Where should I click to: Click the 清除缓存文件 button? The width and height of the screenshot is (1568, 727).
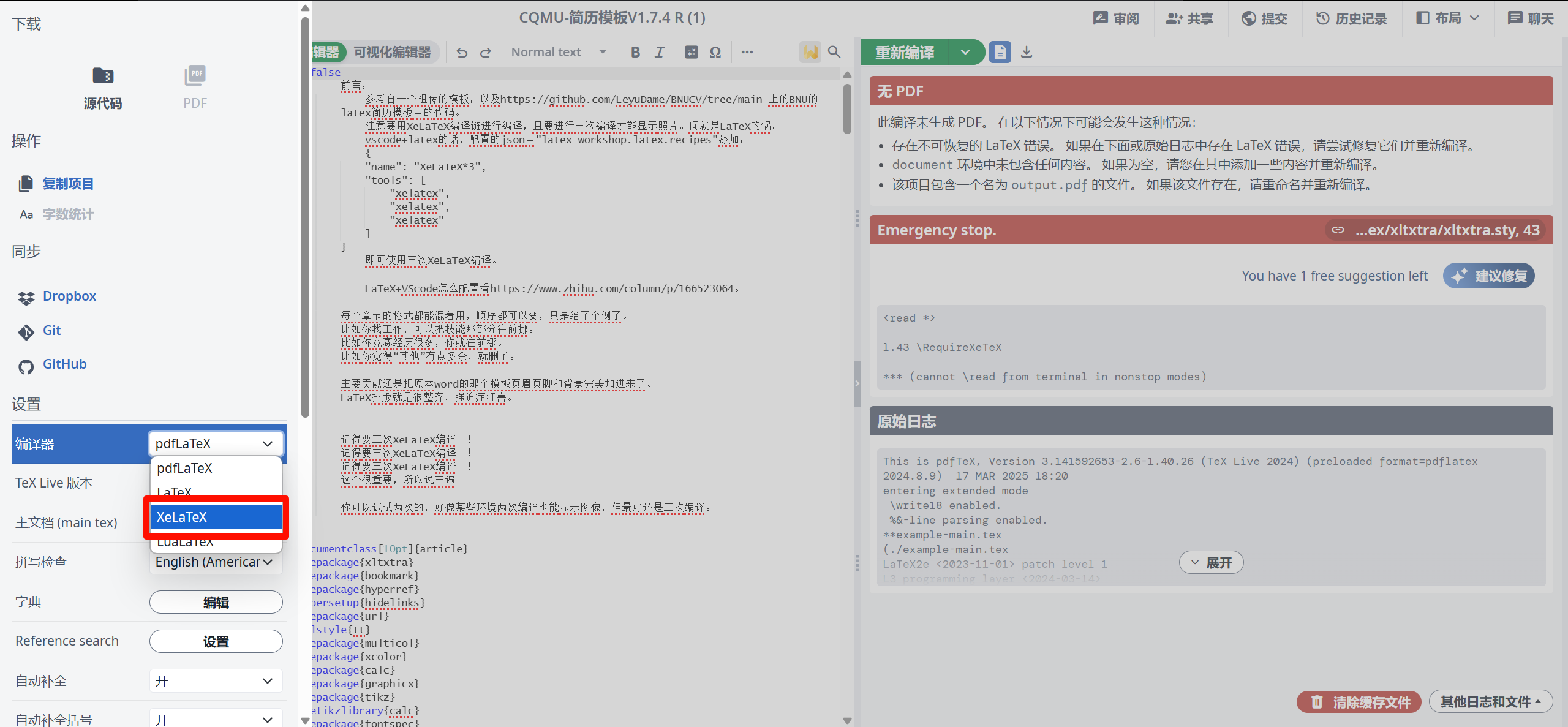point(1360,702)
